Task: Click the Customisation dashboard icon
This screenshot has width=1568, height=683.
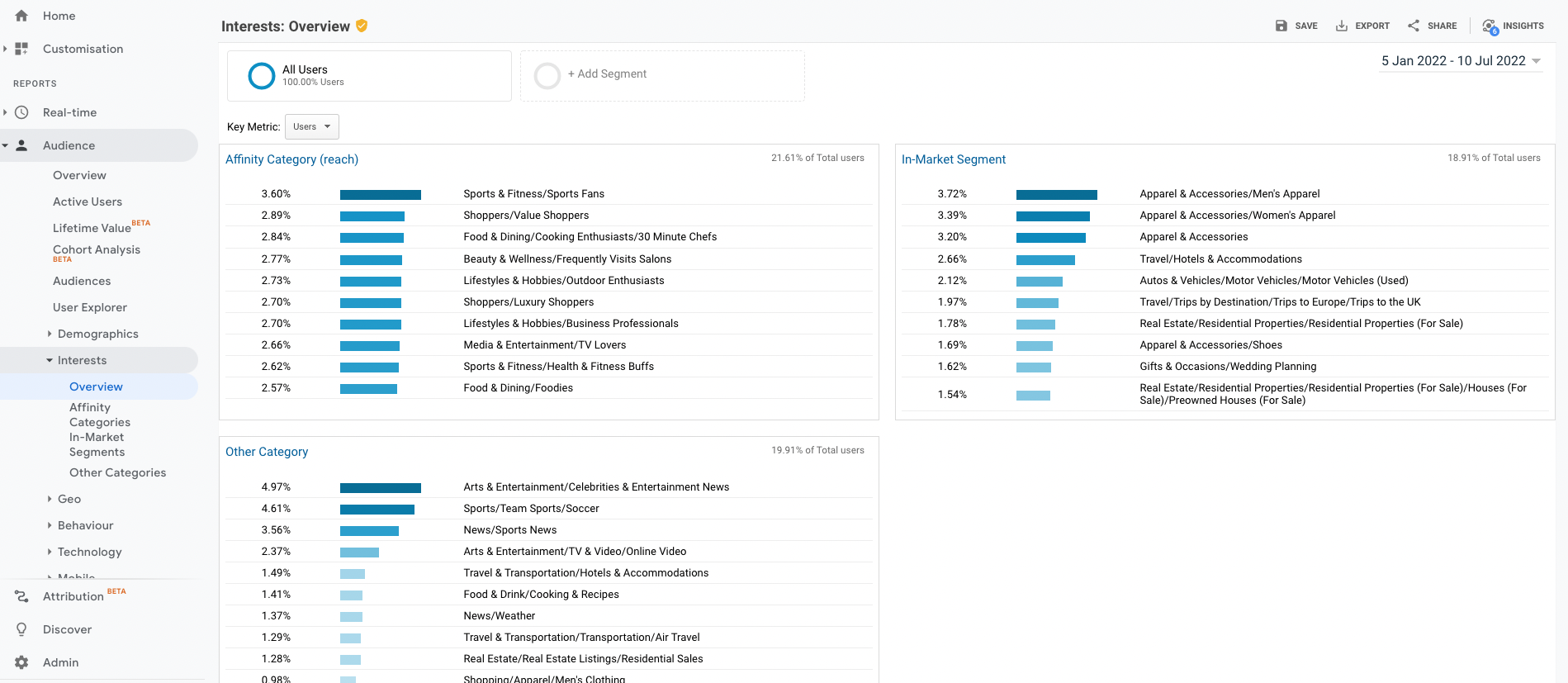Action: [21, 49]
